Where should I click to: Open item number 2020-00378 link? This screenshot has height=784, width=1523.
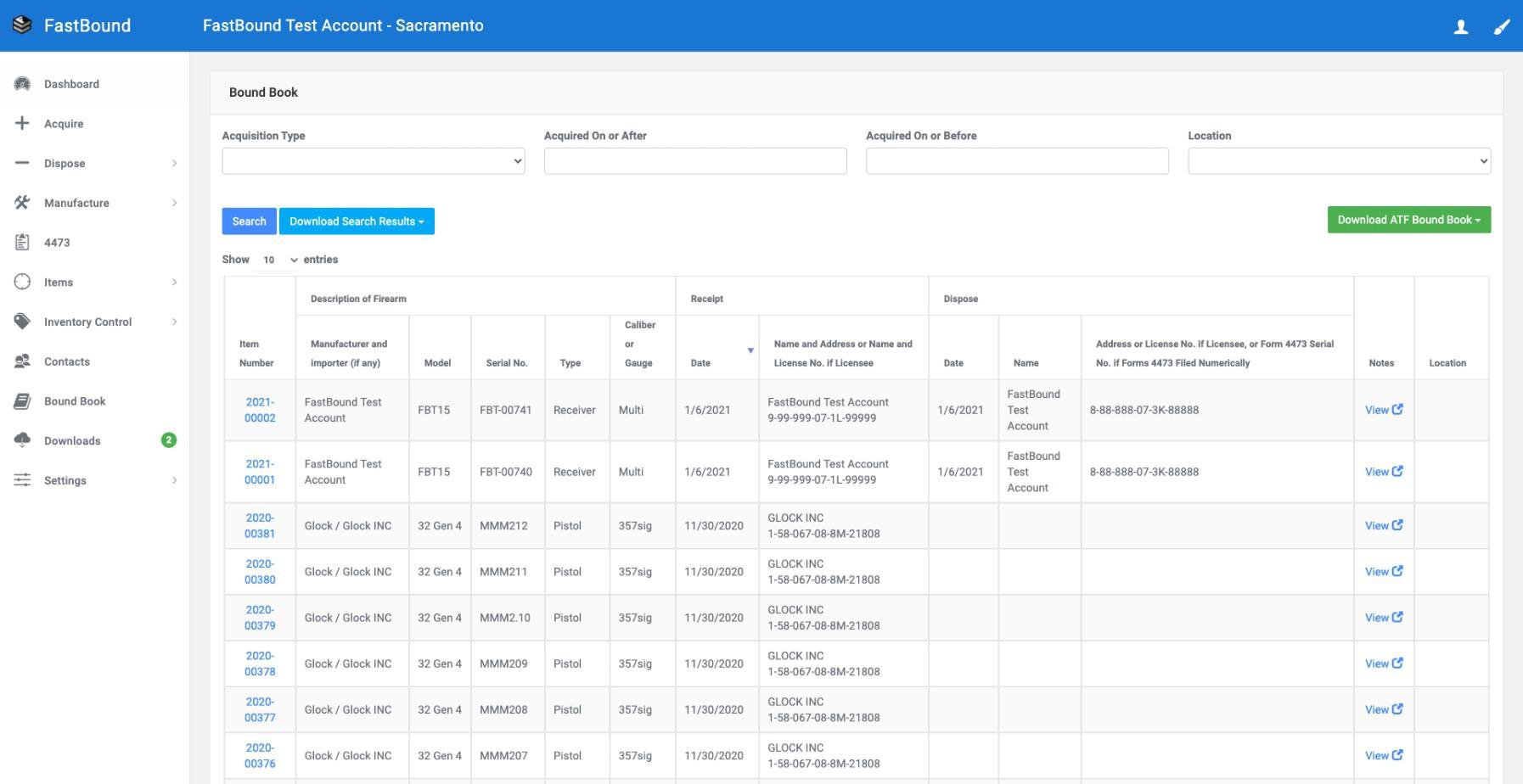click(260, 664)
